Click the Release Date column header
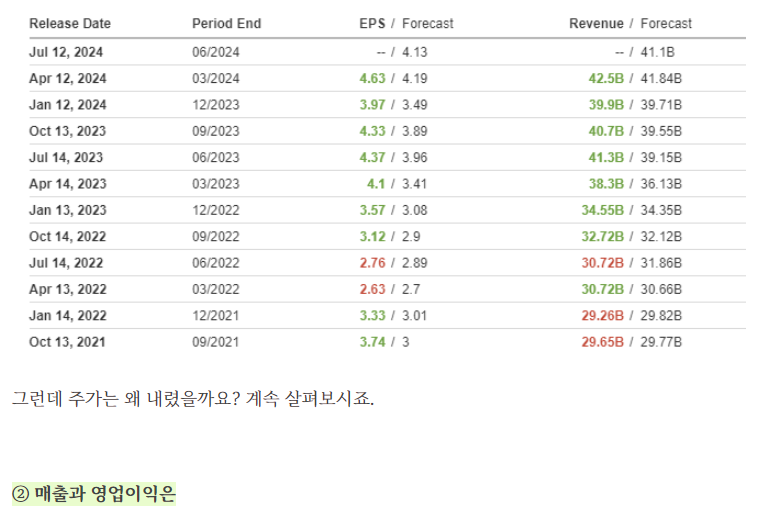The image size is (767, 523). [x=70, y=23]
